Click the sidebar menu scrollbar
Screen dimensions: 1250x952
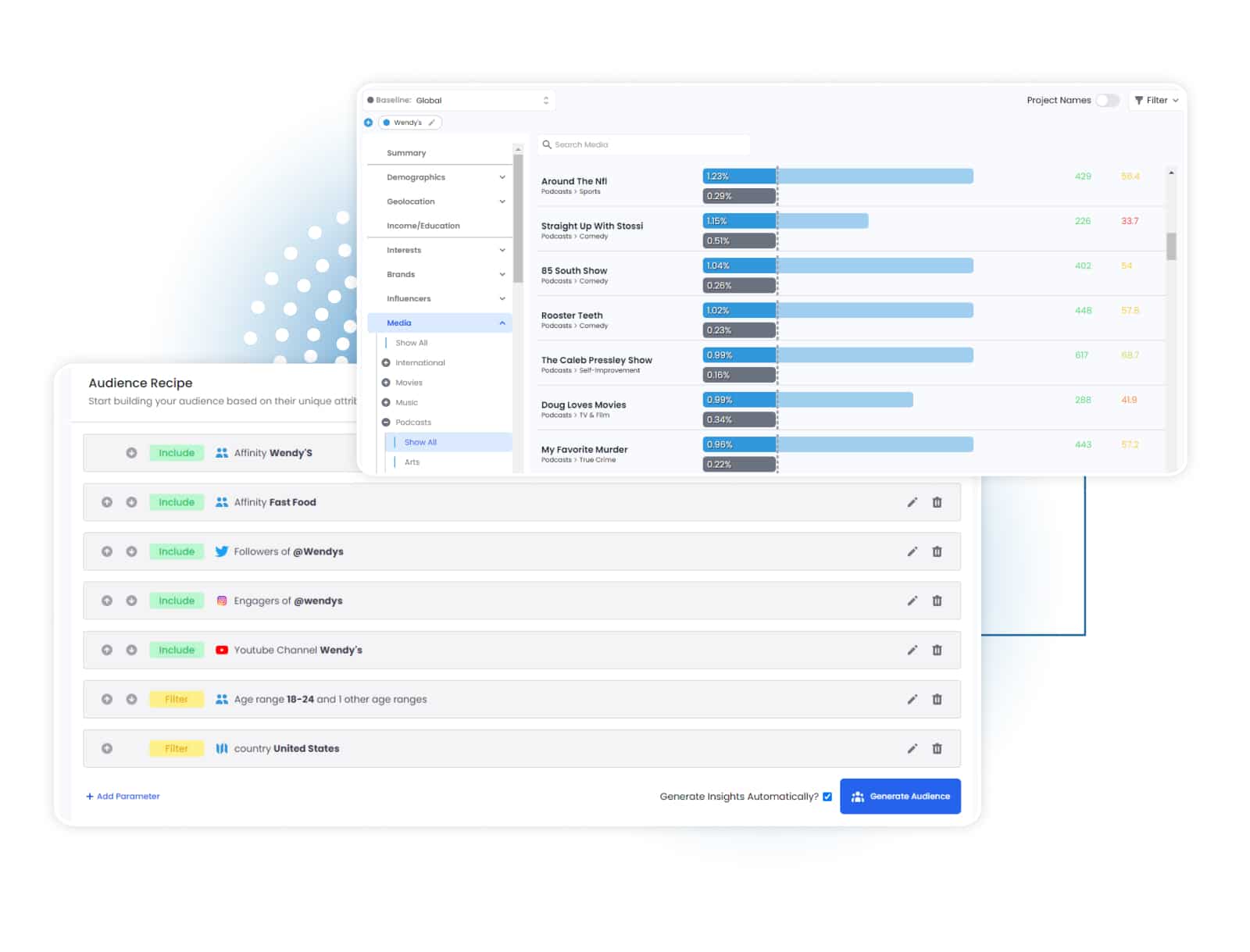pos(518,219)
